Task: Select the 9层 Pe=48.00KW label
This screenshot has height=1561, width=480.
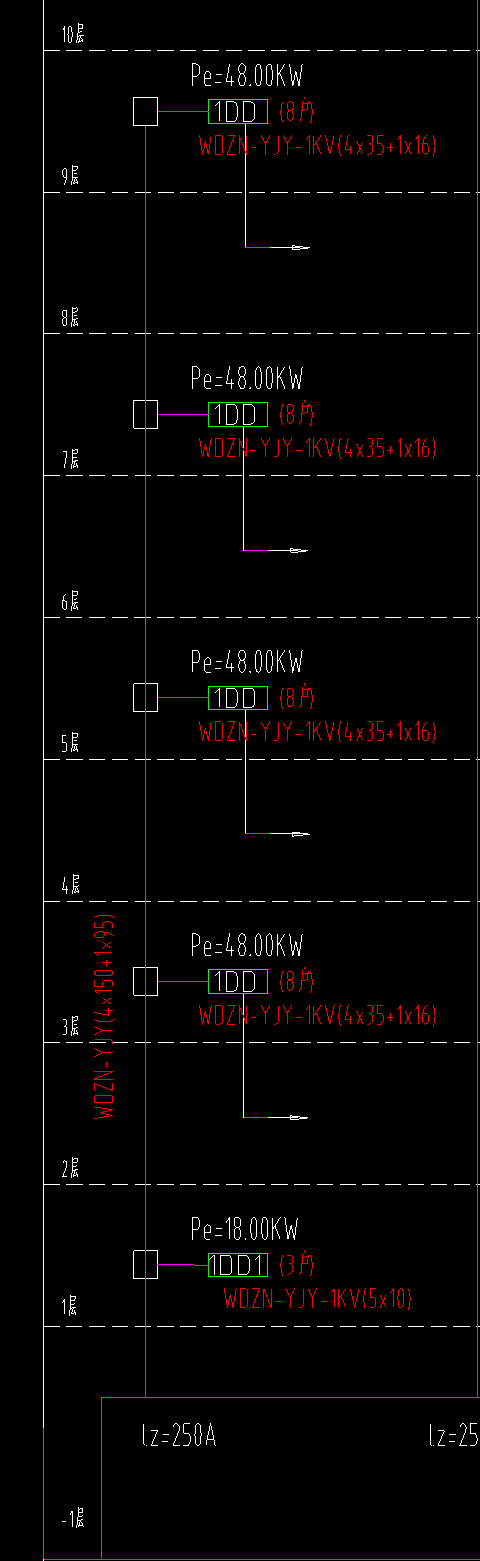Action: (247, 76)
